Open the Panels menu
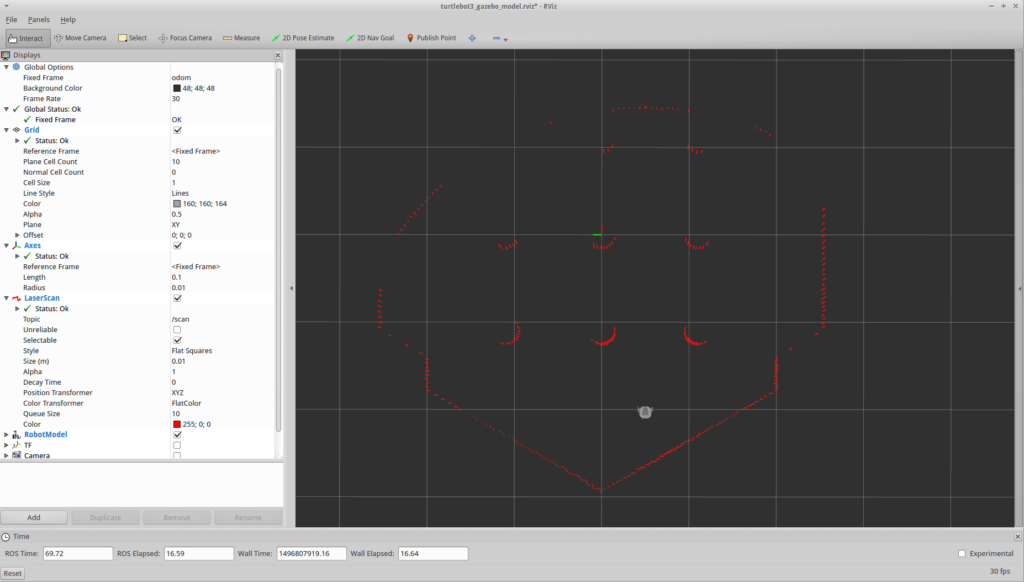The width and height of the screenshot is (1024, 582). pyautogui.click(x=39, y=20)
